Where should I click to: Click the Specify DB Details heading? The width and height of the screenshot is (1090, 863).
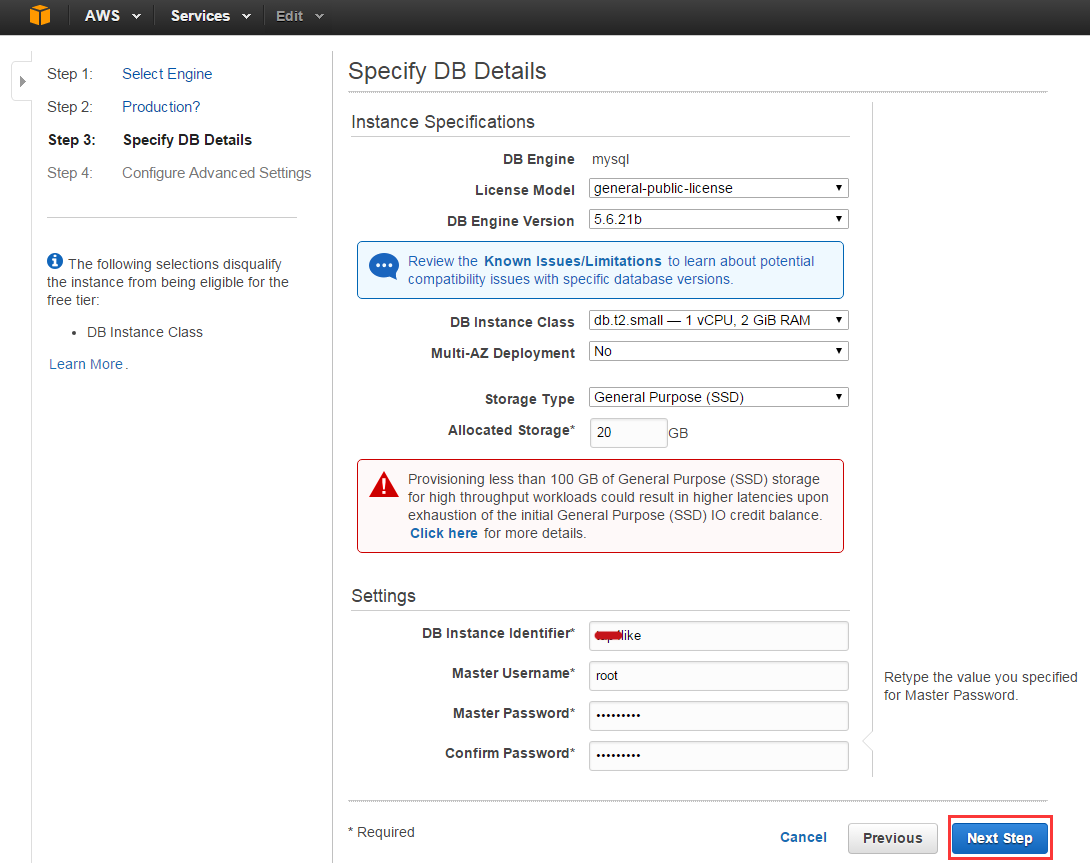click(x=447, y=71)
